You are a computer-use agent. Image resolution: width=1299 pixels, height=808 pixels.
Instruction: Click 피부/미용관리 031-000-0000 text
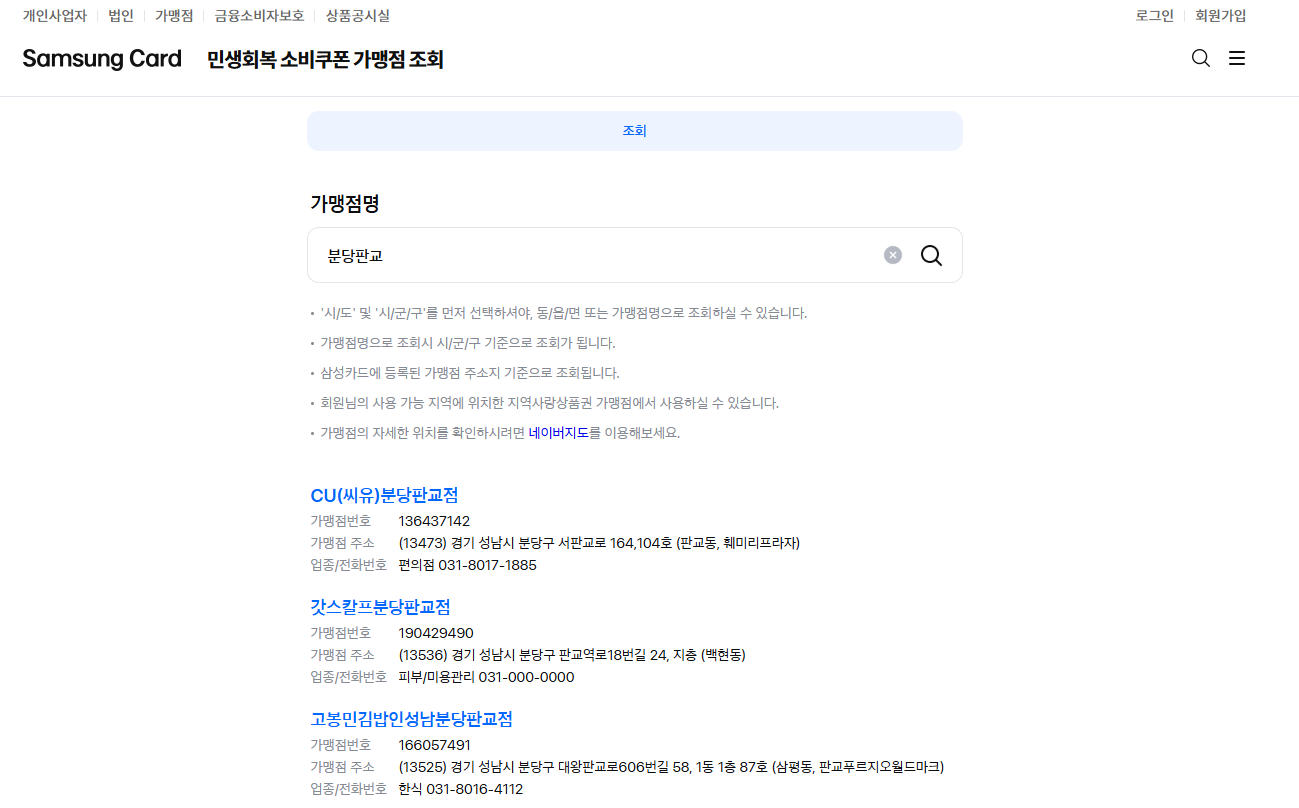click(x=486, y=677)
